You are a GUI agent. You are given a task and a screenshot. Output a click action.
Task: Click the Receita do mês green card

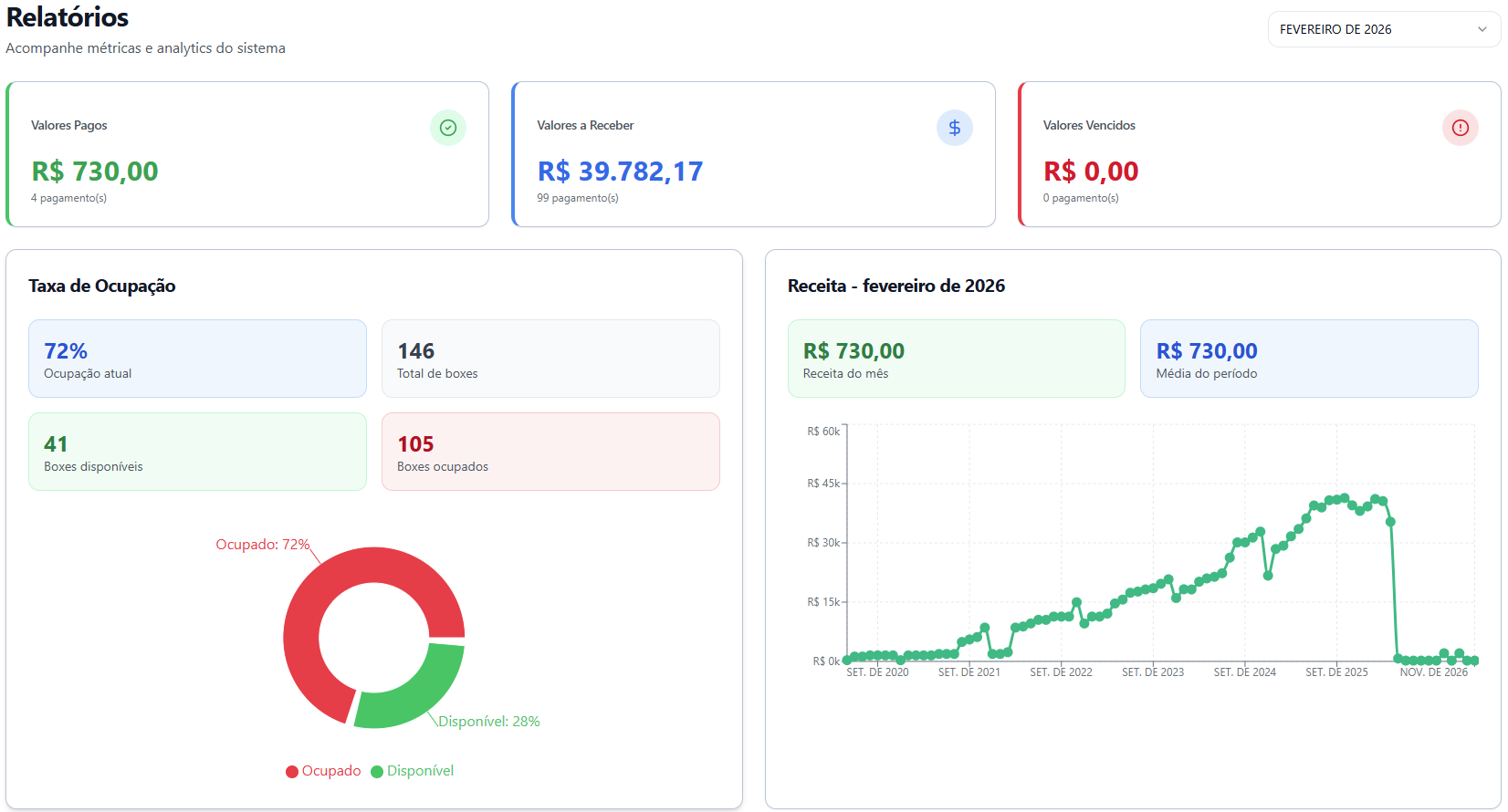tap(956, 359)
